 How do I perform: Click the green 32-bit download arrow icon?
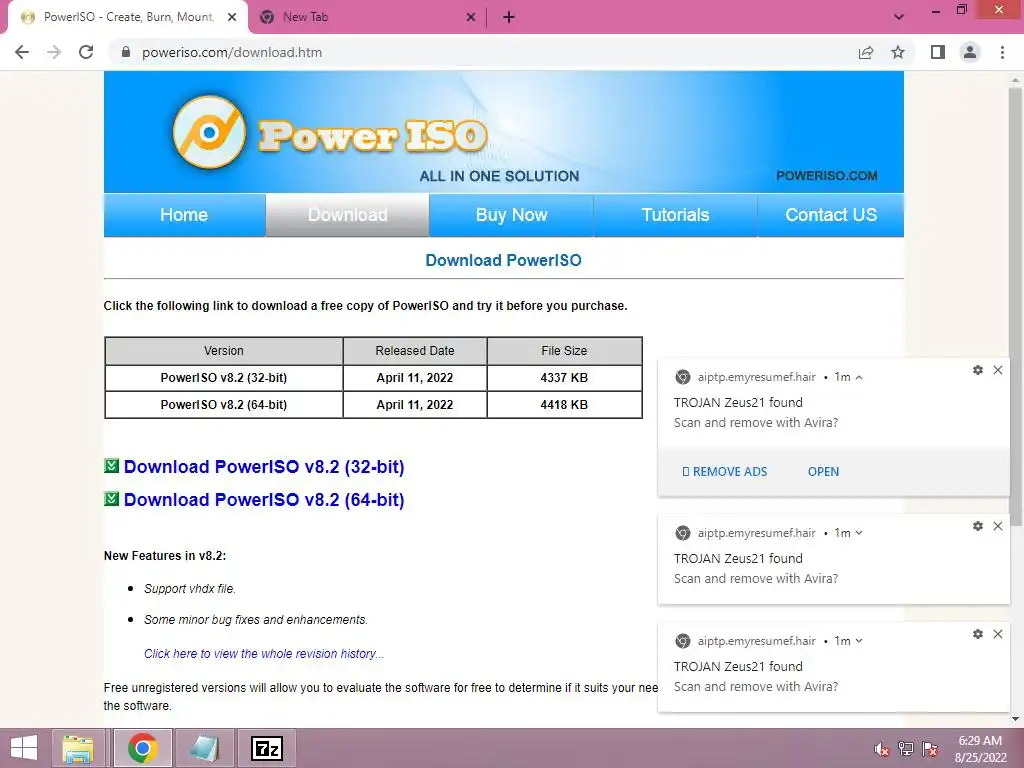[x=112, y=466]
